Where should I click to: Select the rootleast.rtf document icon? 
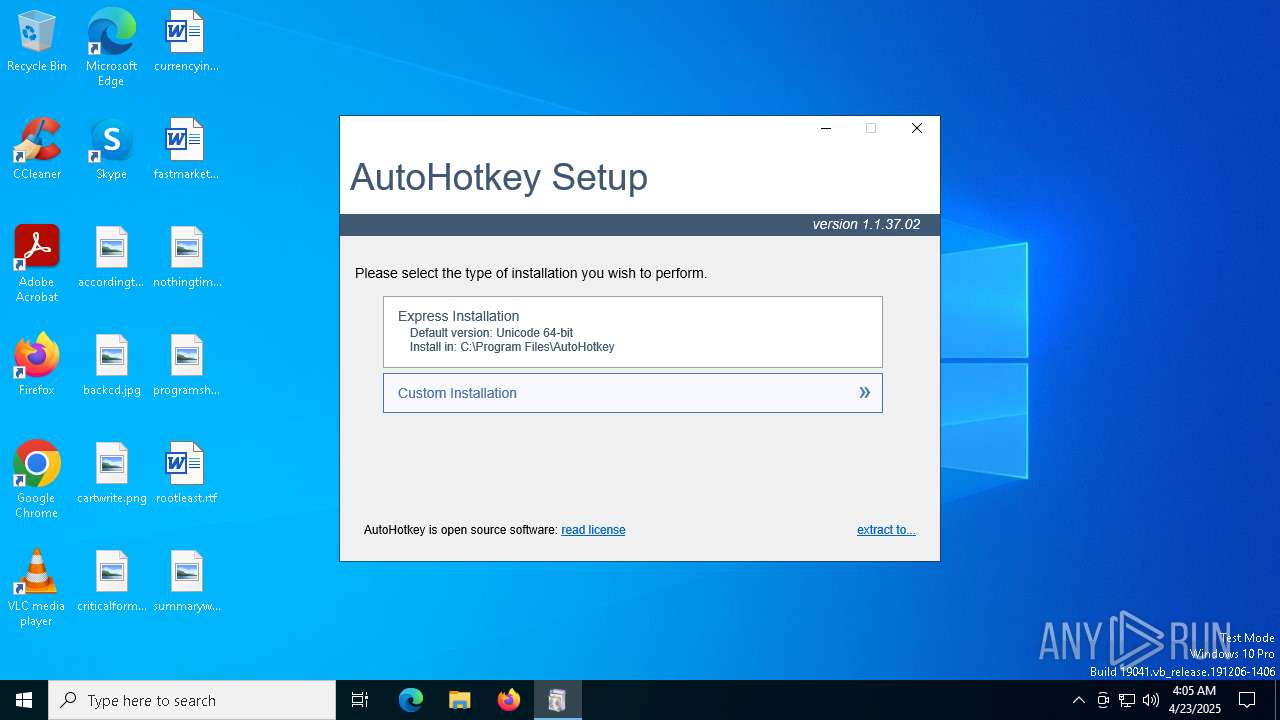186,474
